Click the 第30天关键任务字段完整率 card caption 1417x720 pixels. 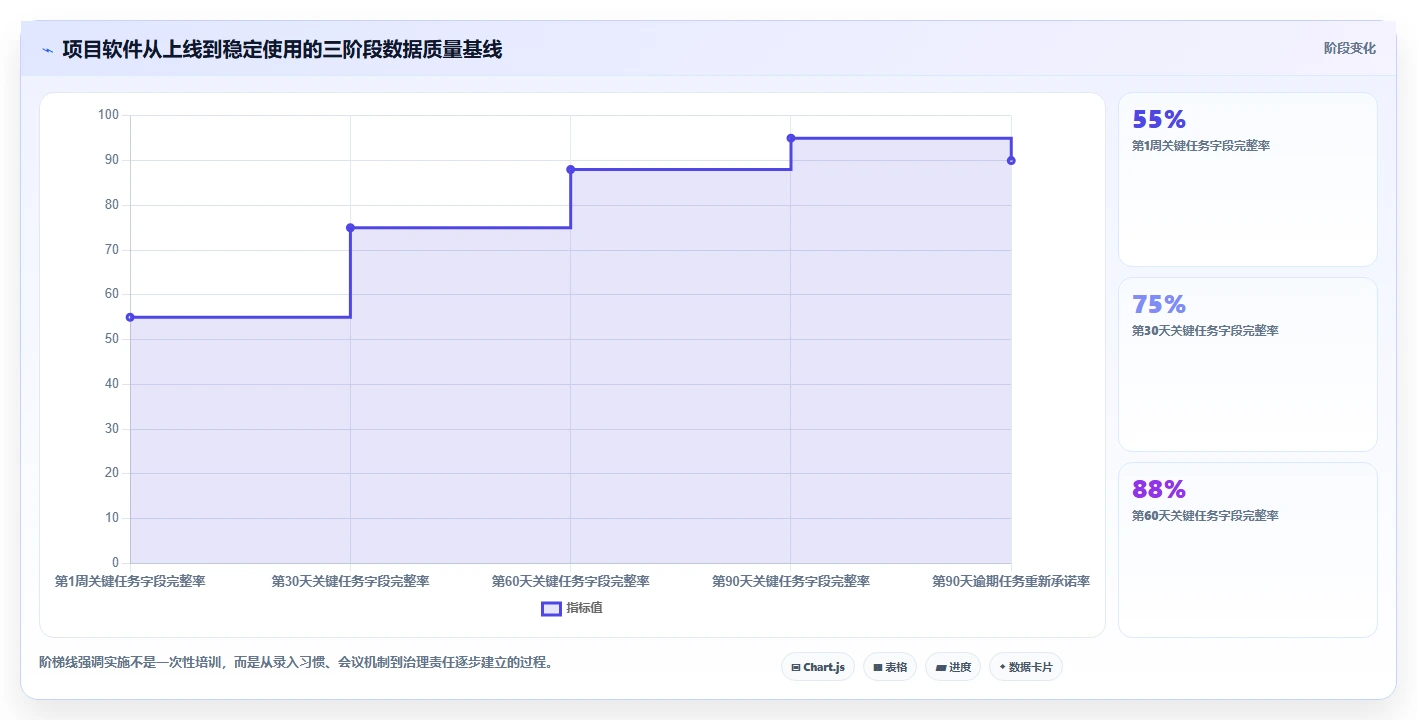pos(1205,331)
